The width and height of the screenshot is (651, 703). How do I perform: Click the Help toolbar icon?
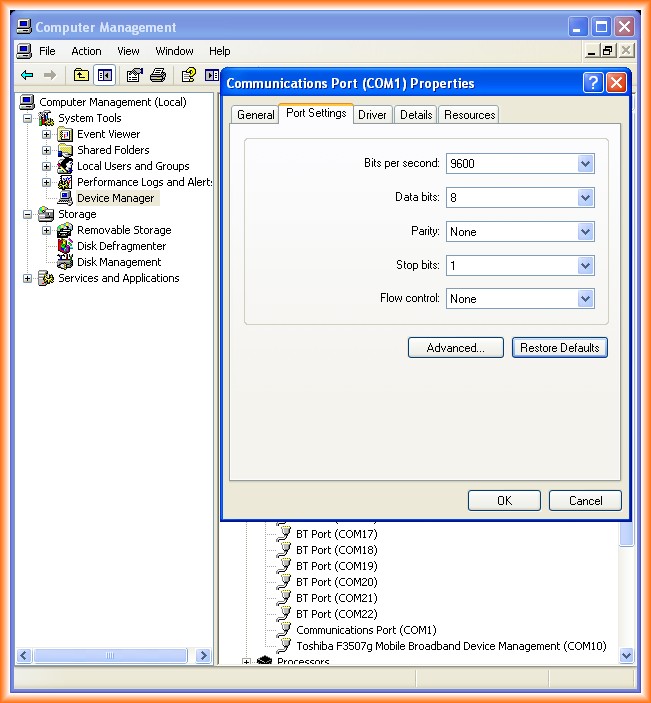(188, 75)
